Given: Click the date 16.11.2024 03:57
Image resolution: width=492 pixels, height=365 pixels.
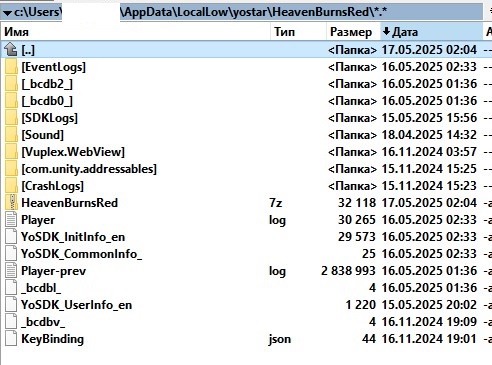Looking at the screenshot, I should coord(429,152).
